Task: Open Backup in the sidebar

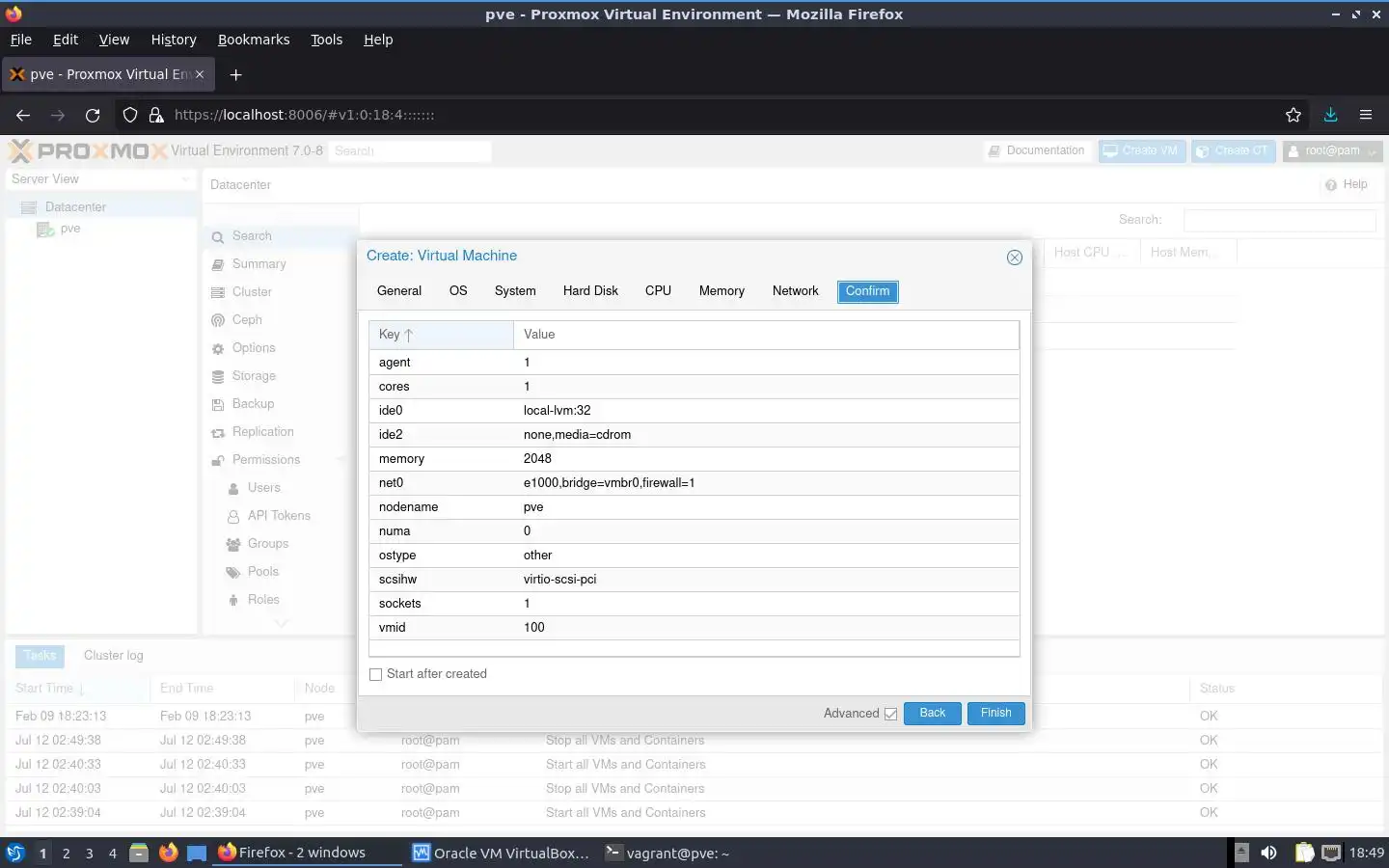Action: [x=280, y=404]
